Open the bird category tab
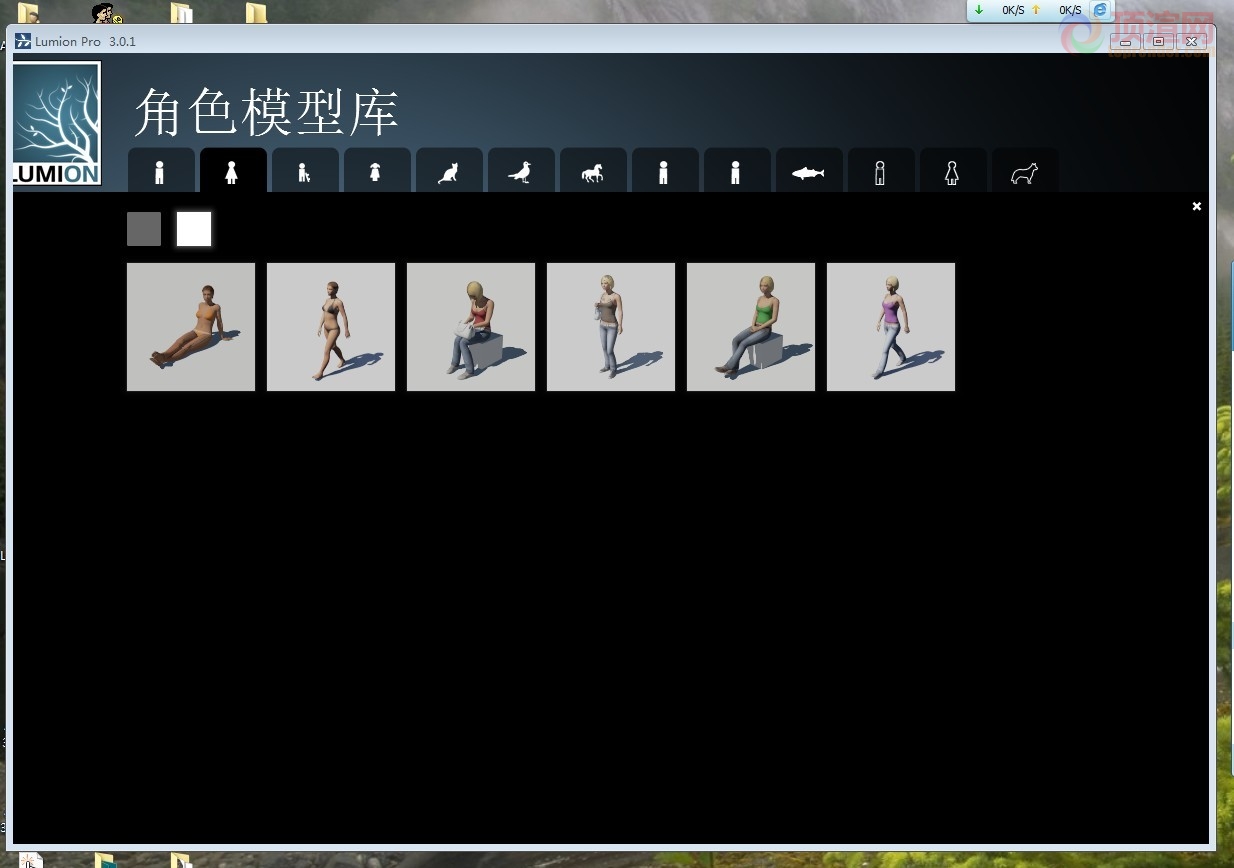Image resolution: width=1234 pixels, height=868 pixels. click(520, 171)
